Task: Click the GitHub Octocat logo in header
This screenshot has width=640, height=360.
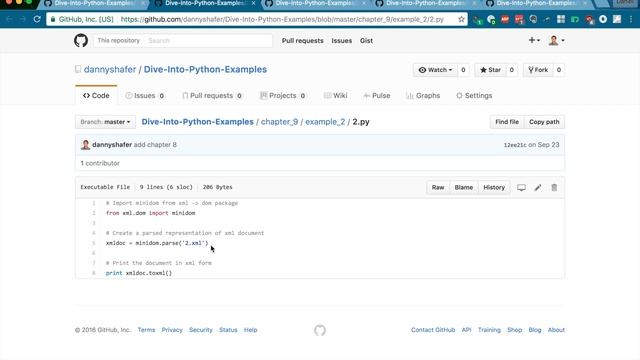Action: tap(81, 40)
